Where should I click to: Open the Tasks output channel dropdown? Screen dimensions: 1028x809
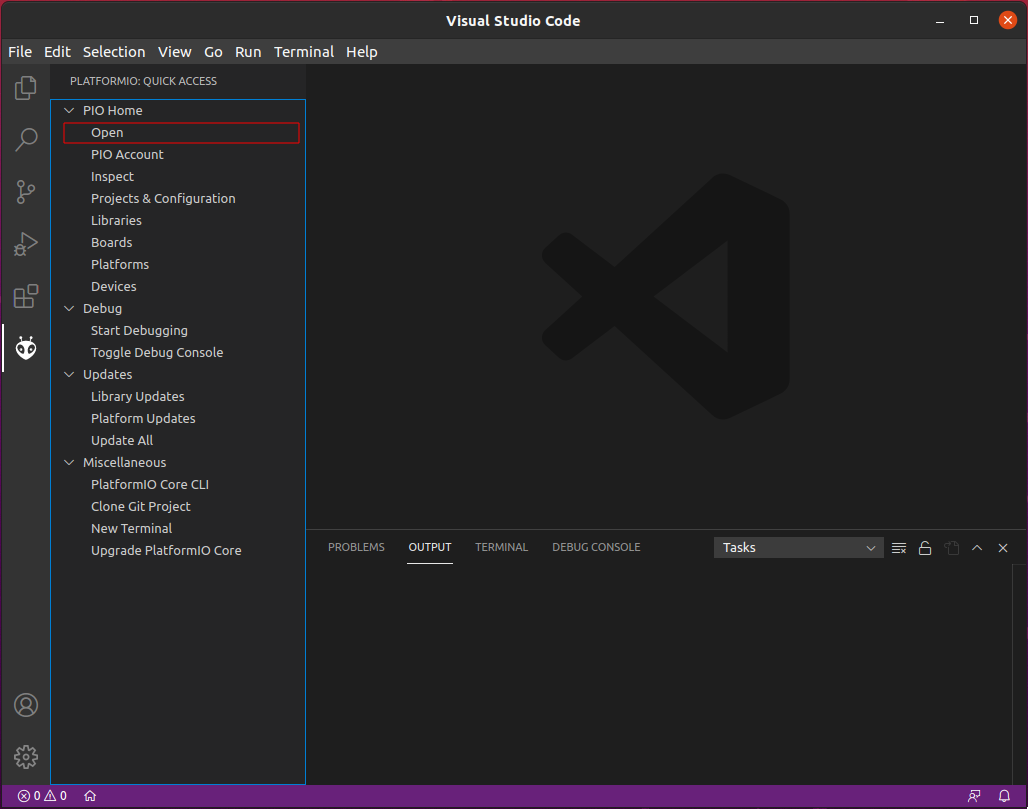point(798,547)
